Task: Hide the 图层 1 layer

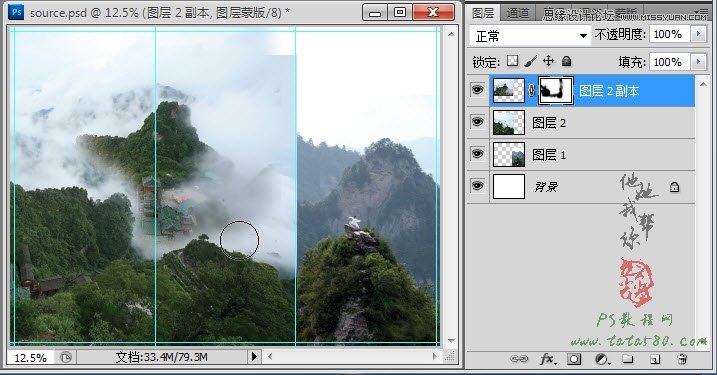Action: click(477, 154)
